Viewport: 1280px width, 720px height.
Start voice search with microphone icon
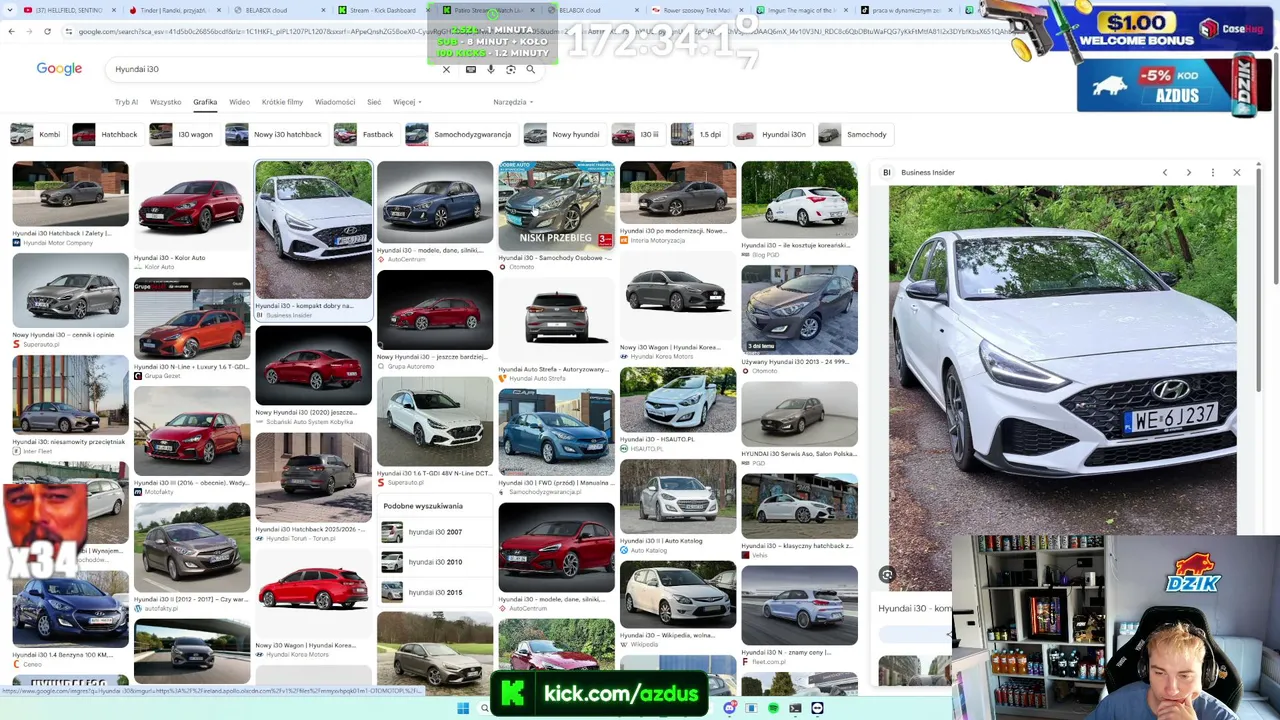tap(491, 69)
